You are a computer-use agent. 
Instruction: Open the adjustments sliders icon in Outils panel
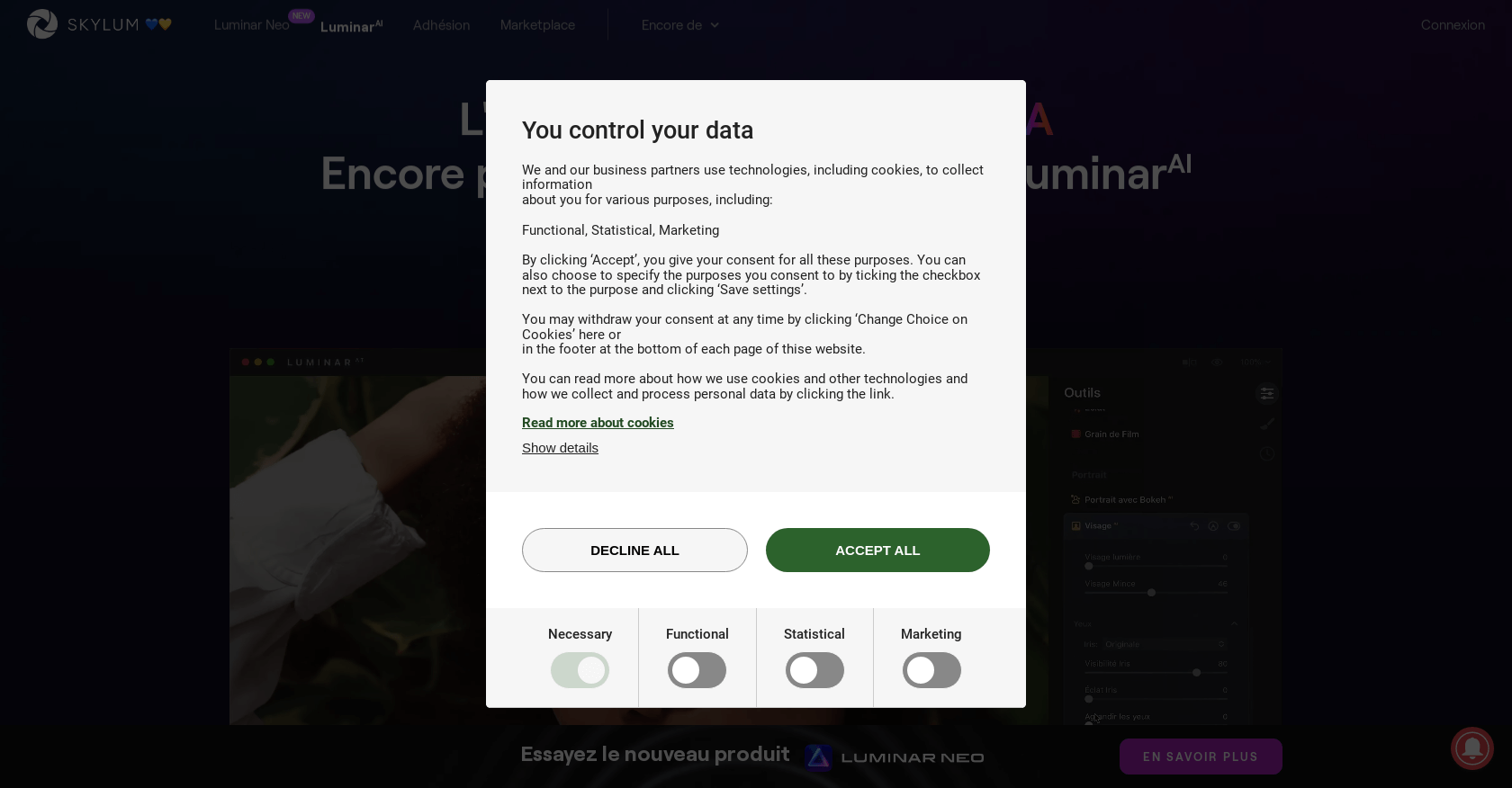pyautogui.click(x=1267, y=393)
